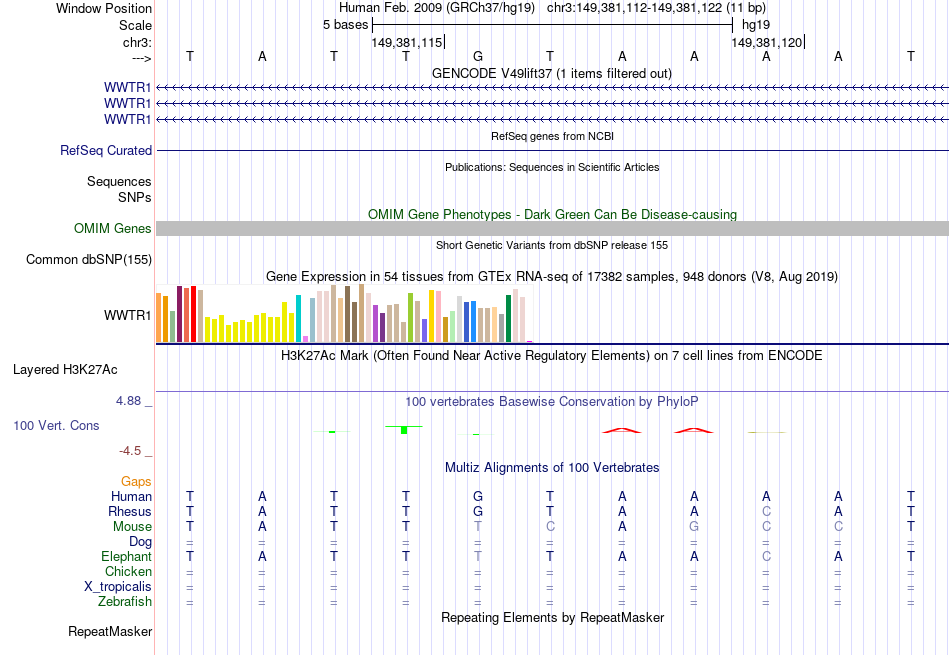Click the orange Gaps label

tap(136, 482)
